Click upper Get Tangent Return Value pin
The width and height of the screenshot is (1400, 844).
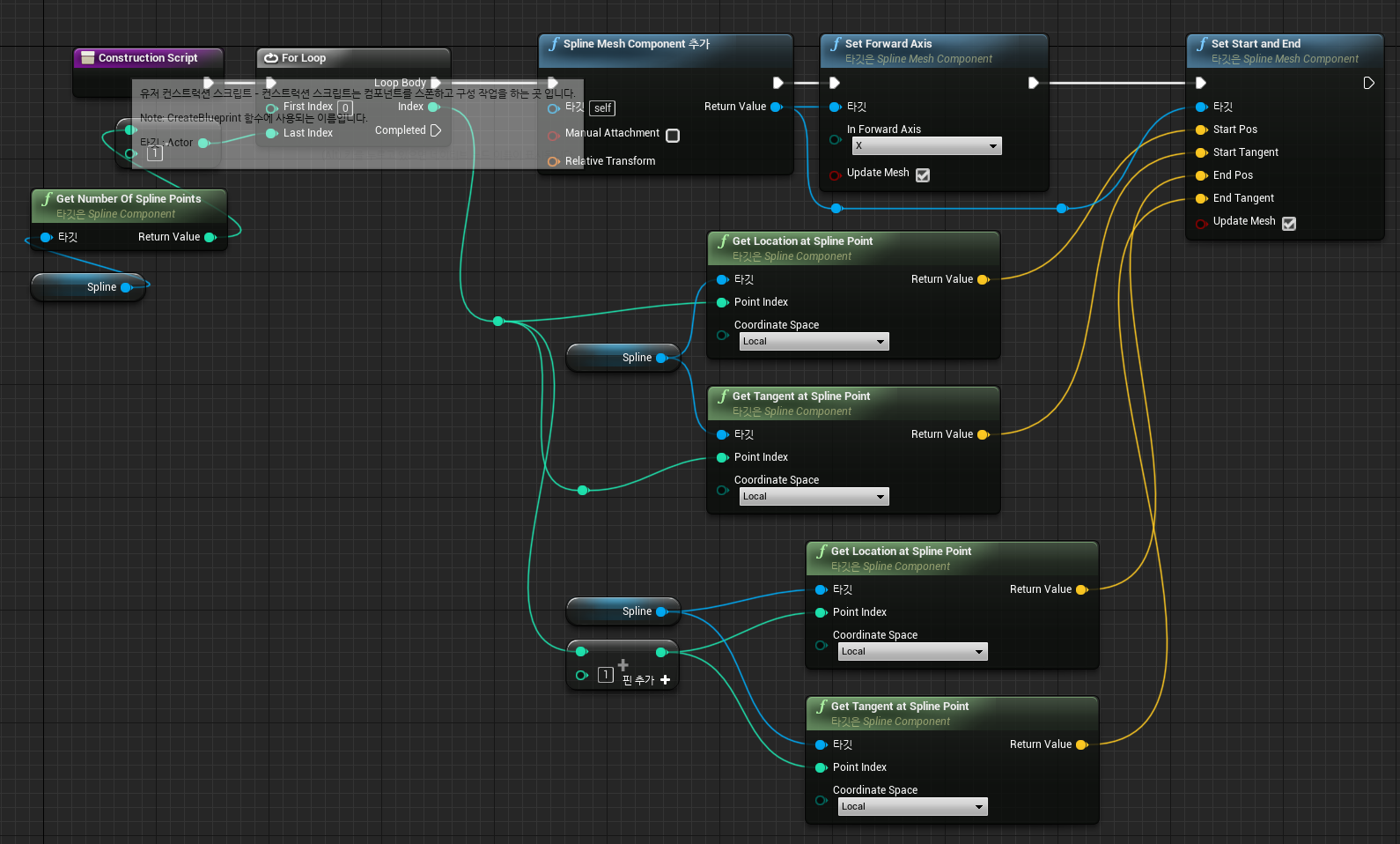pos(984,434)
